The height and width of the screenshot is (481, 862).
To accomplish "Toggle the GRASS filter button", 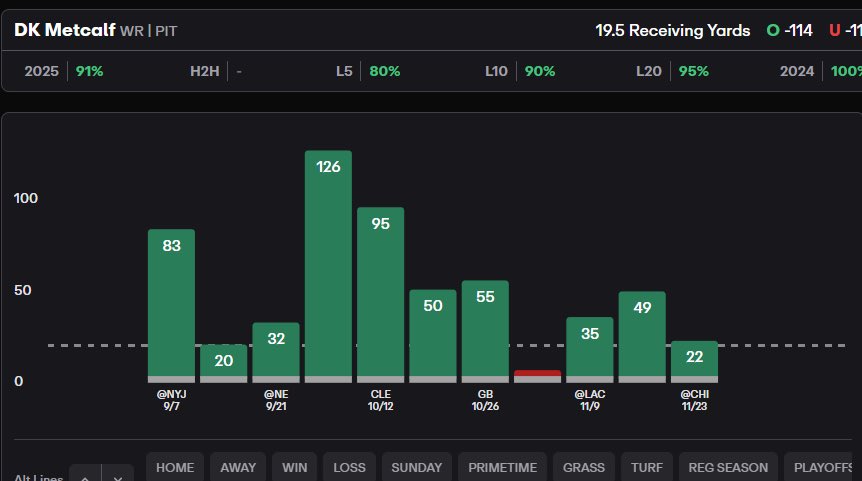I will point(584,467).
